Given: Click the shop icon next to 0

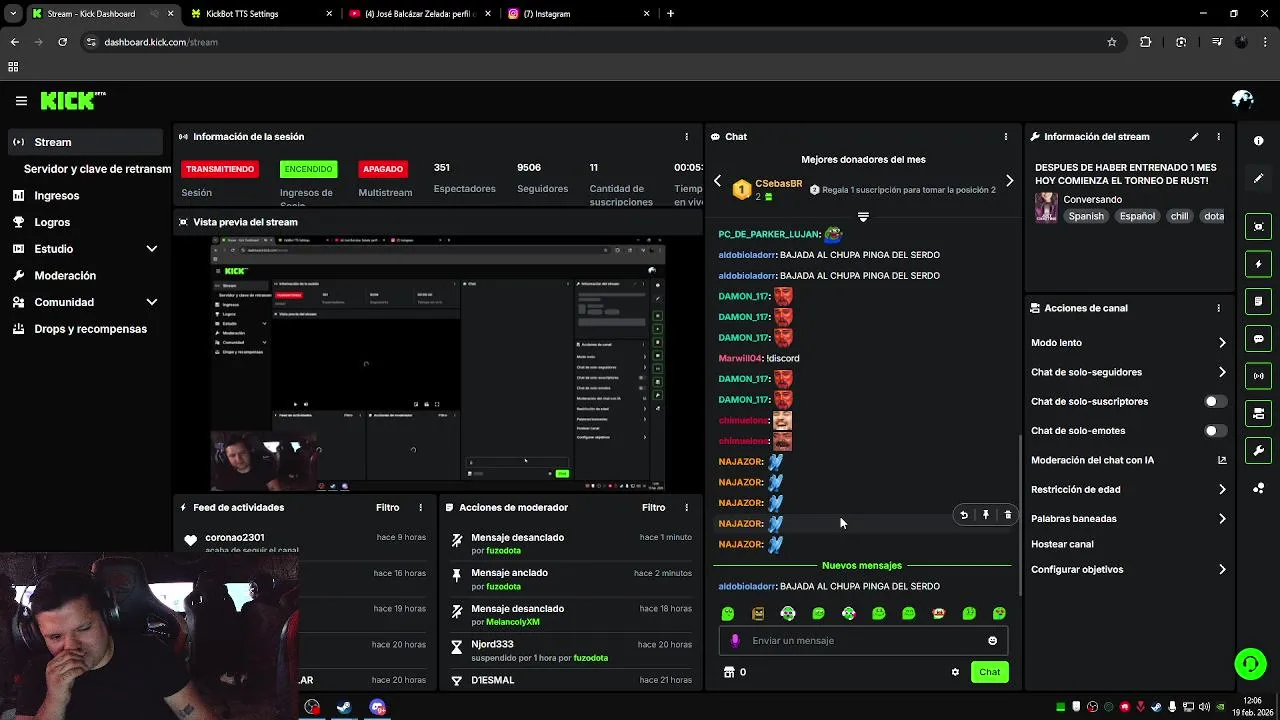Looking at the screenshot, I should [729, 672].
